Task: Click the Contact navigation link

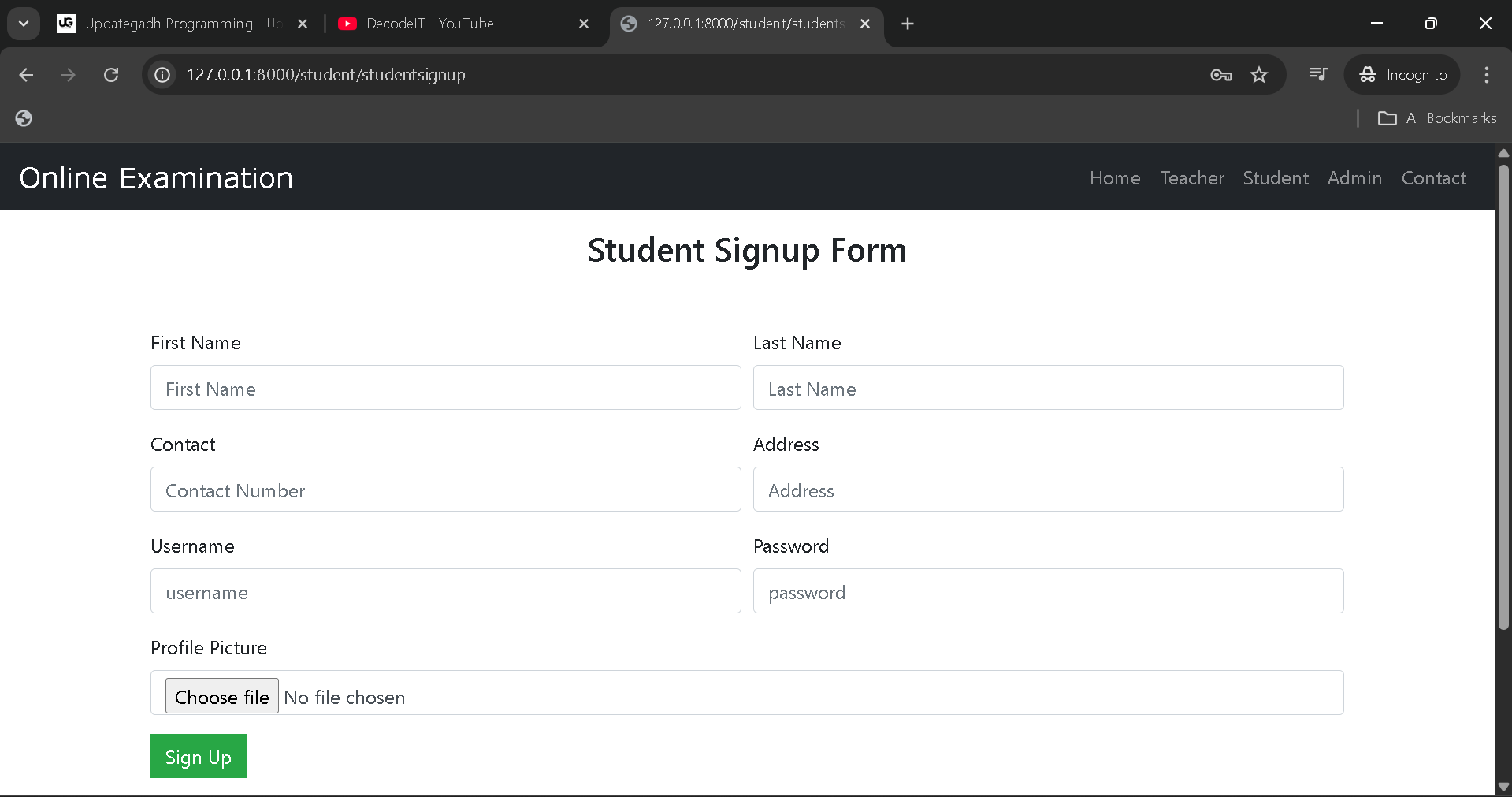Action: (1433, 178)
